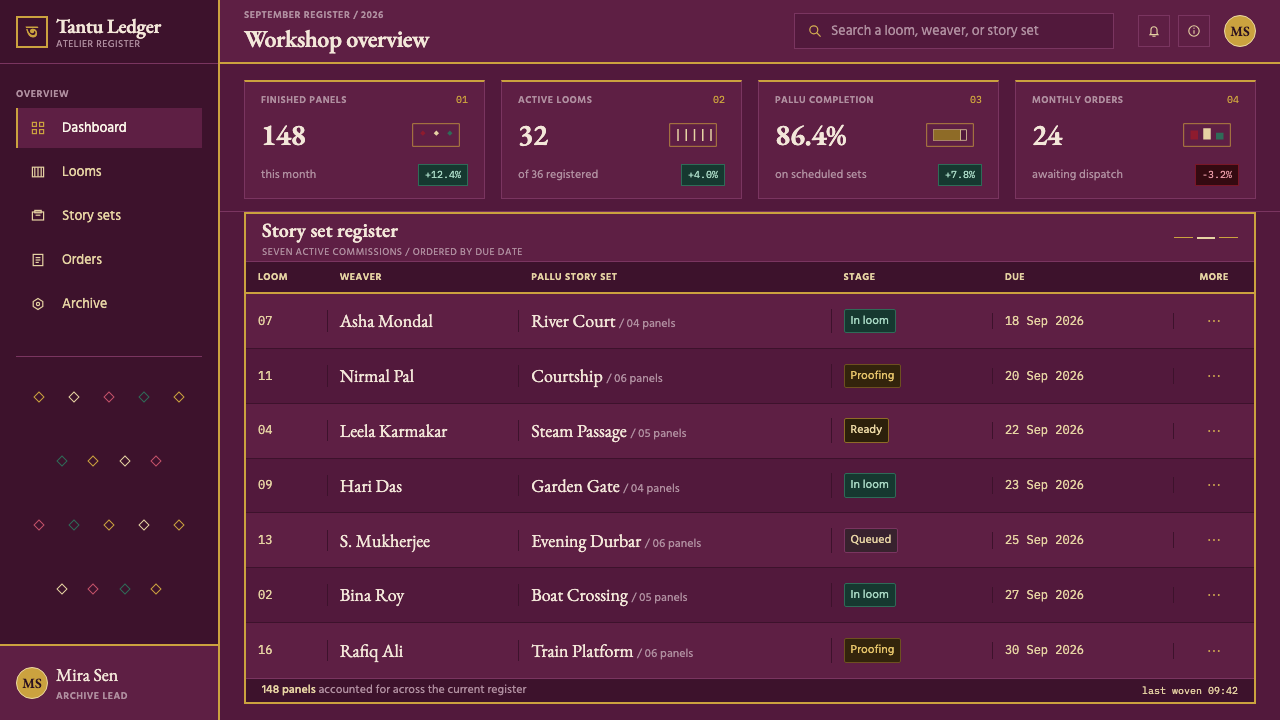Sort the register by the Due column header
The image size is (1280, 720).
pos(1015,277)
